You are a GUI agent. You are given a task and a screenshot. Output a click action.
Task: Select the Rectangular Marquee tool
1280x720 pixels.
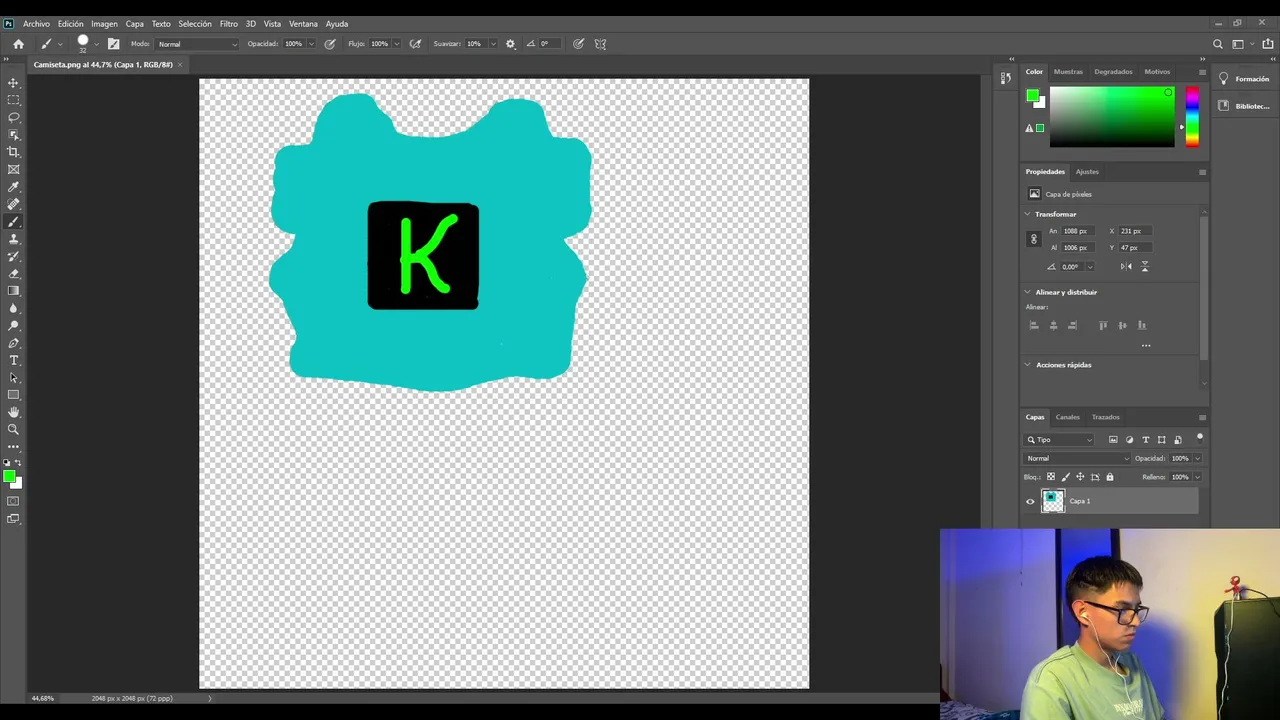(13, 100)
